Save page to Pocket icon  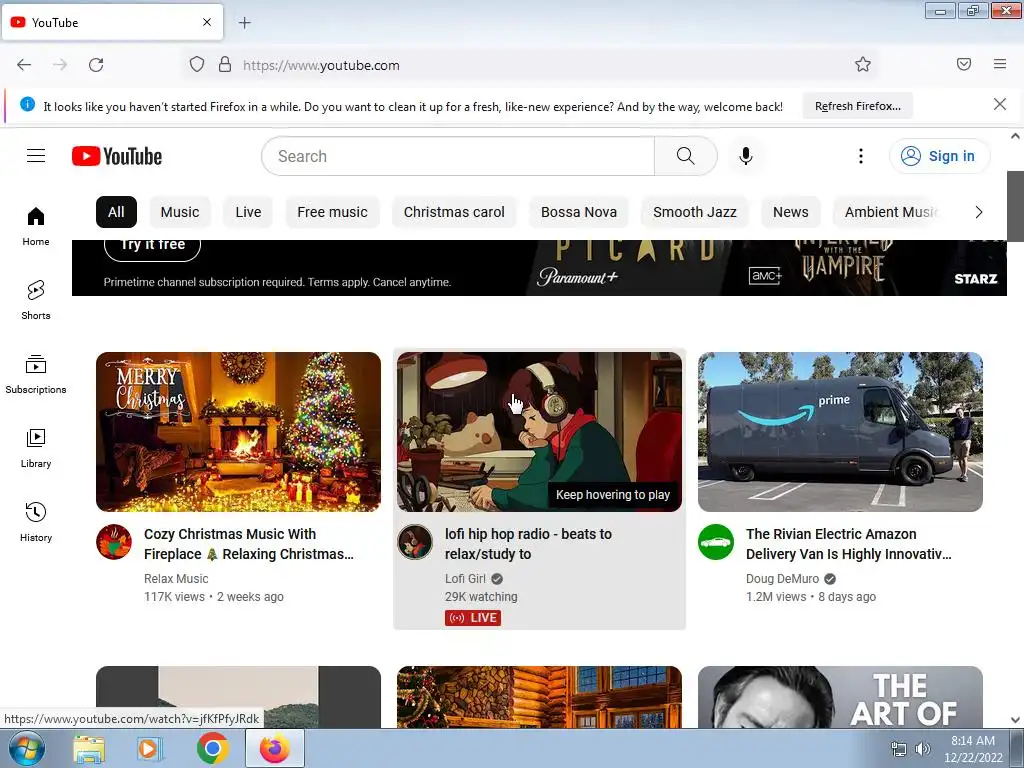pyautogui.click(x=964, y=64)
